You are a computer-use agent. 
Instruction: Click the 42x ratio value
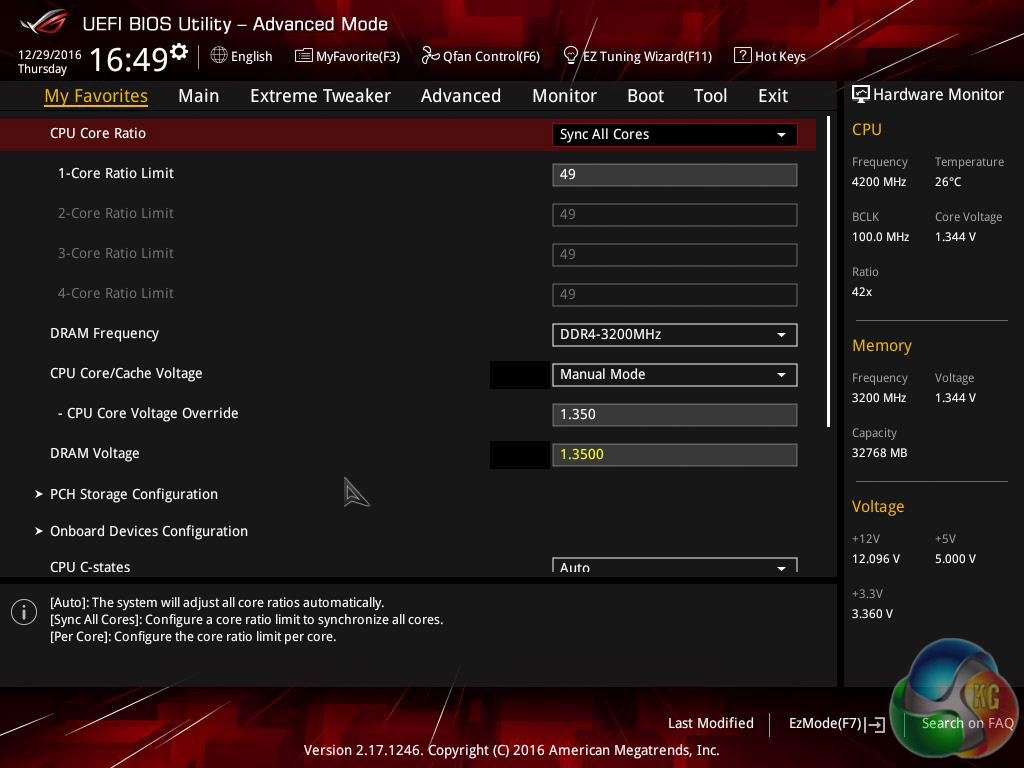(x=862, y=292)
